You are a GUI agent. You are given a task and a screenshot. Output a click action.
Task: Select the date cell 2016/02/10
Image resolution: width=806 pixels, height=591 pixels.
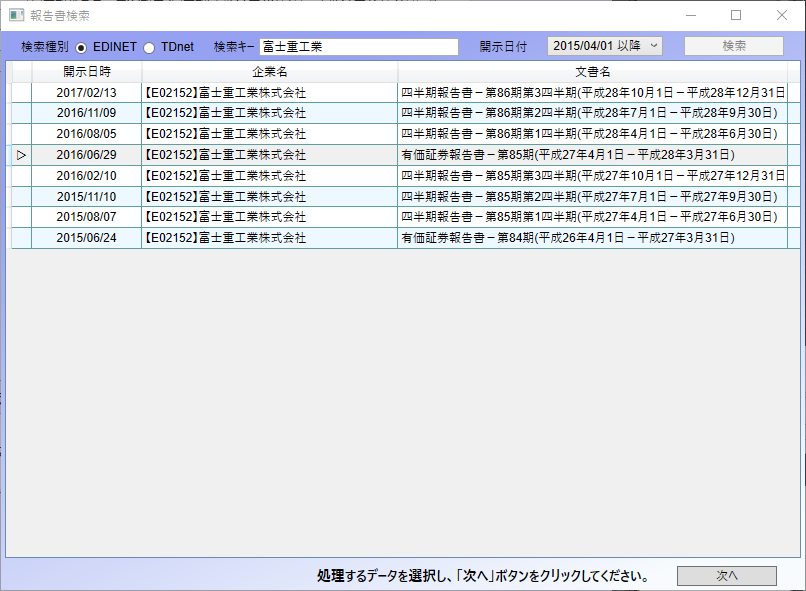coord(86,176)
